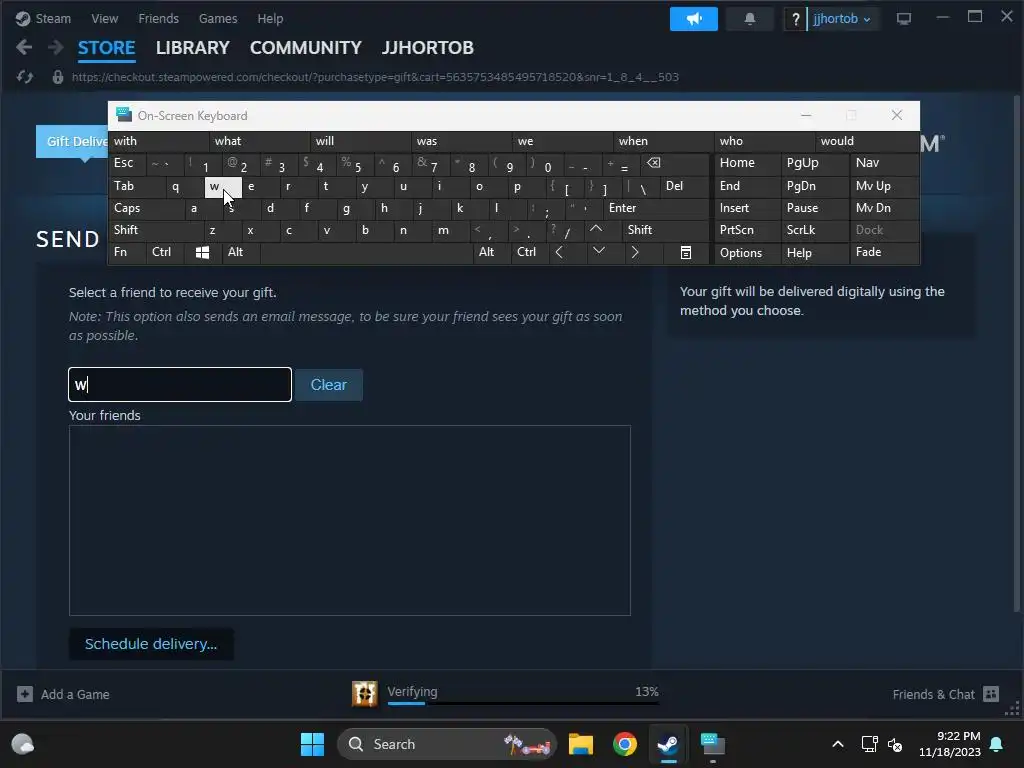Toggle the left Alt key
The image size is (1024, 768).
click(x=240, y=252)
